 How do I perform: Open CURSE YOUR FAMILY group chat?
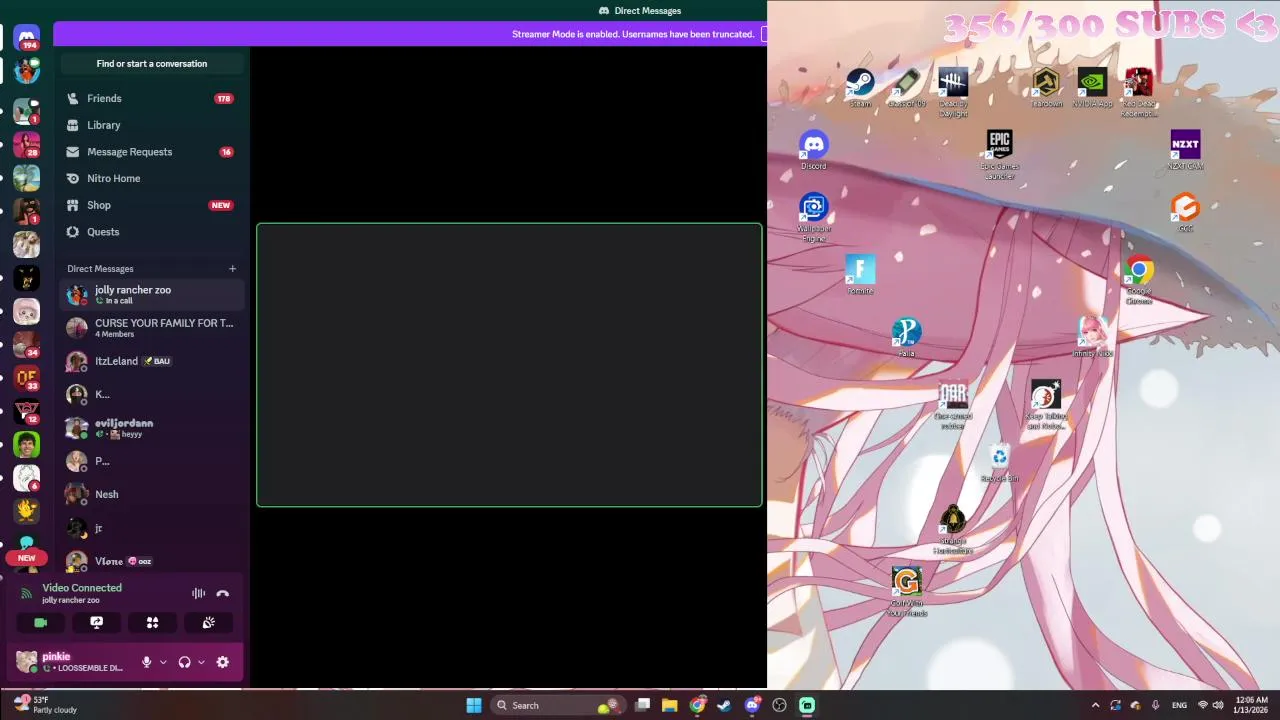(x=152, y=328)
